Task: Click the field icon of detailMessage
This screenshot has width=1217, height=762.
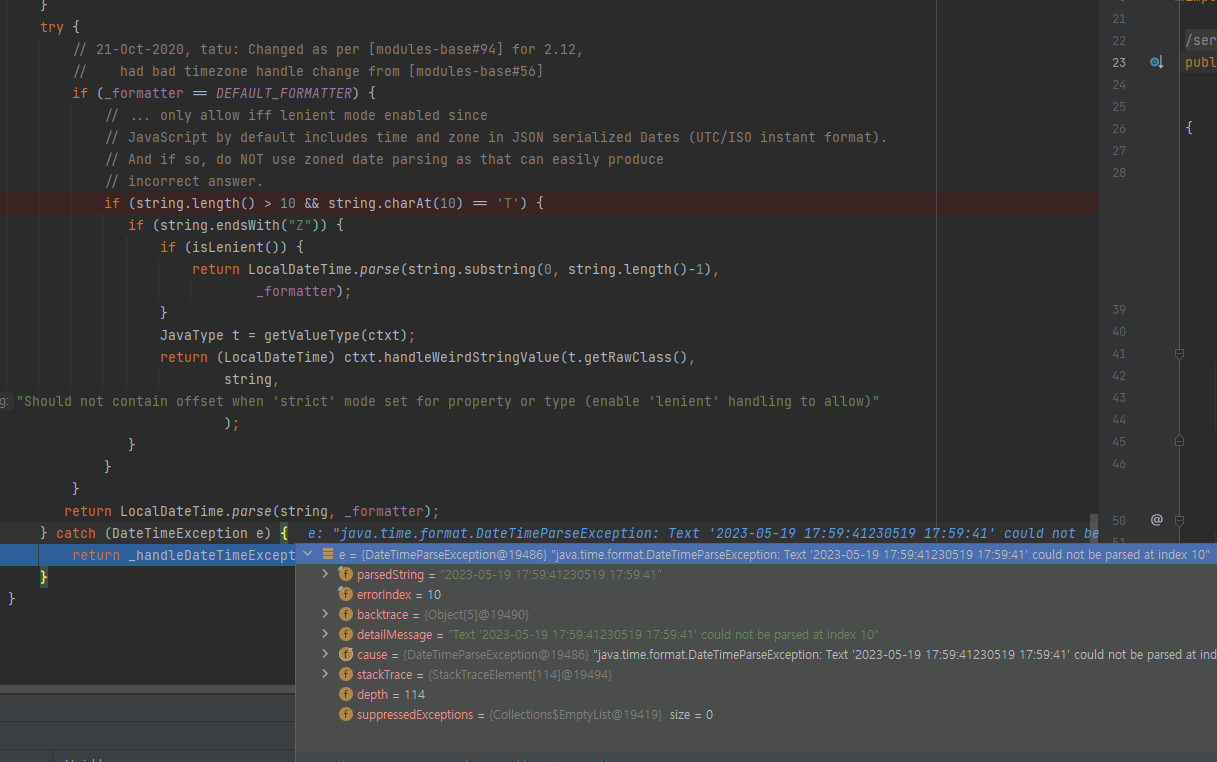Action: point(346,634)
